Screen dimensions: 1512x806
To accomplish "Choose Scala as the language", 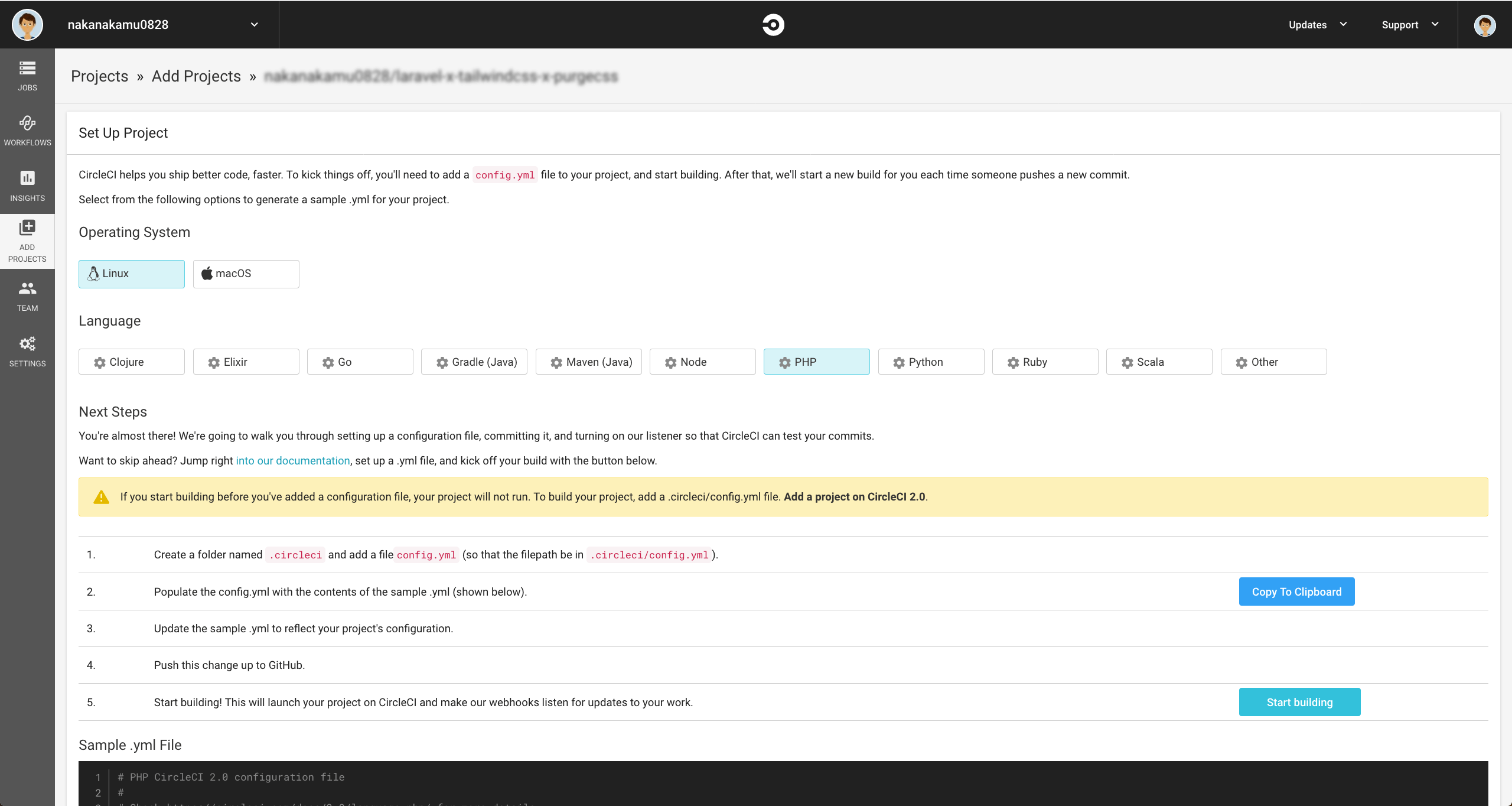I will pos(1159,362).
